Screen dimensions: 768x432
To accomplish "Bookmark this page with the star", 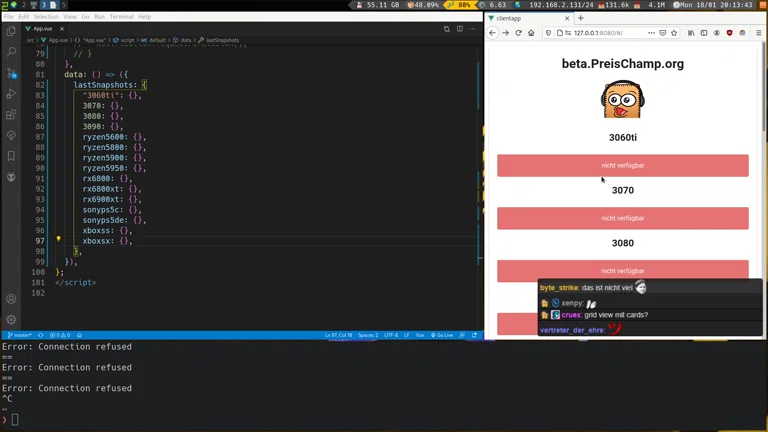I will pos(674,33).
